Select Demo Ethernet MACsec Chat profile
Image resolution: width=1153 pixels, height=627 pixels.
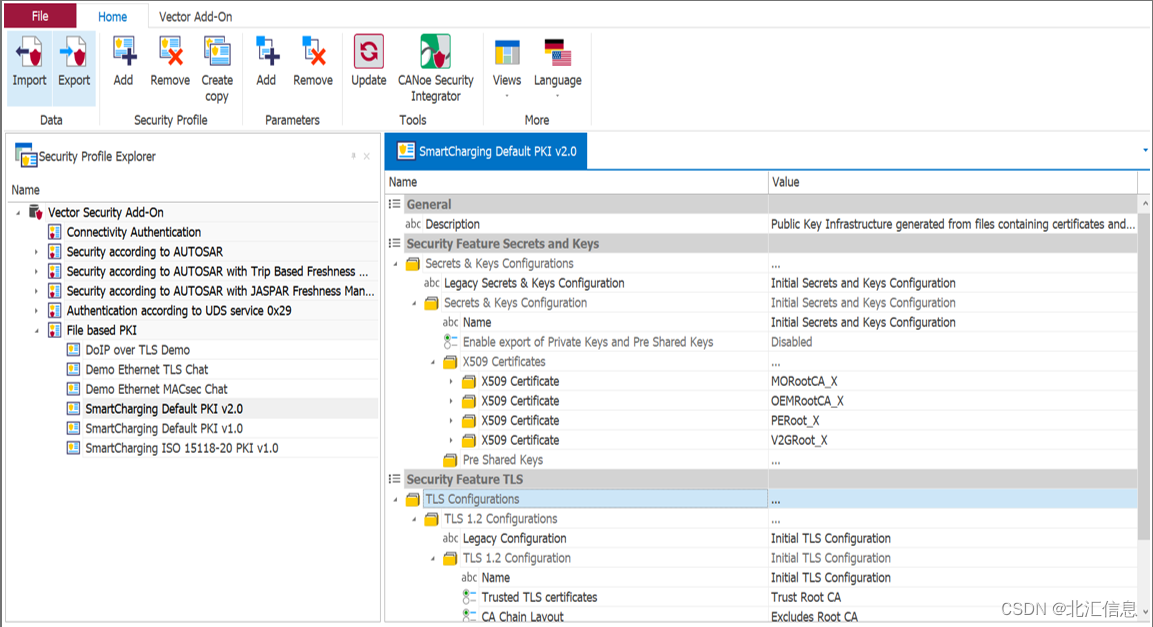point(156,389)
